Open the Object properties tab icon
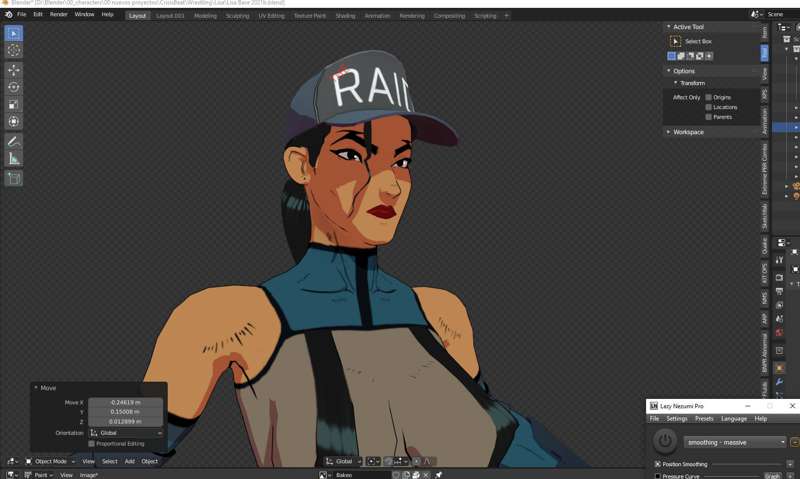The height and width of the screenshot is (479, 800). (x=779, y=368)
